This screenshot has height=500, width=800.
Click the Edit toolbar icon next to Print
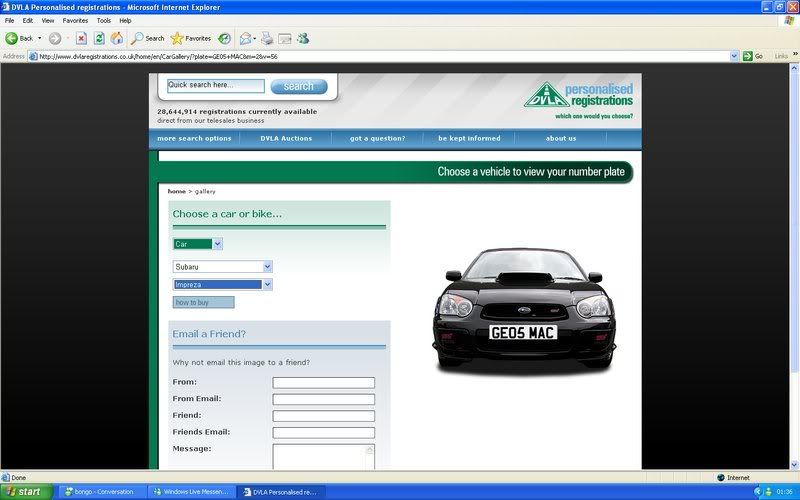coord(285,38)
